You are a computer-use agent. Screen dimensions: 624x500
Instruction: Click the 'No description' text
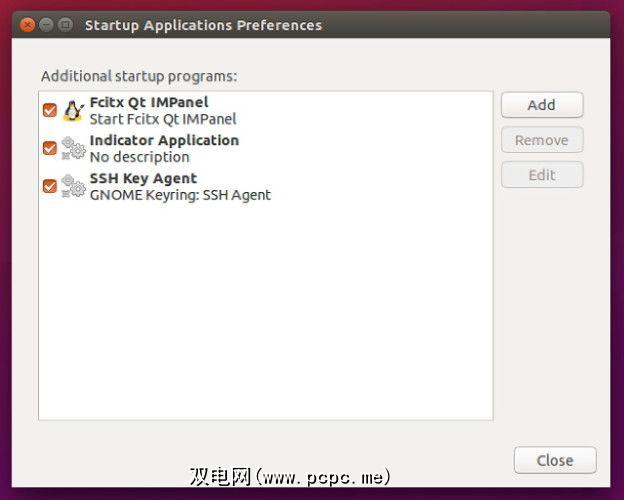click(139, 157)
